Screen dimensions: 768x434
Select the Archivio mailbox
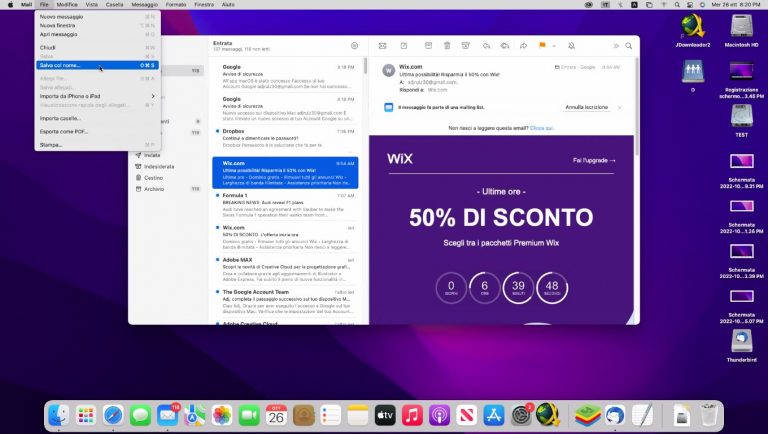coord(168,189)
